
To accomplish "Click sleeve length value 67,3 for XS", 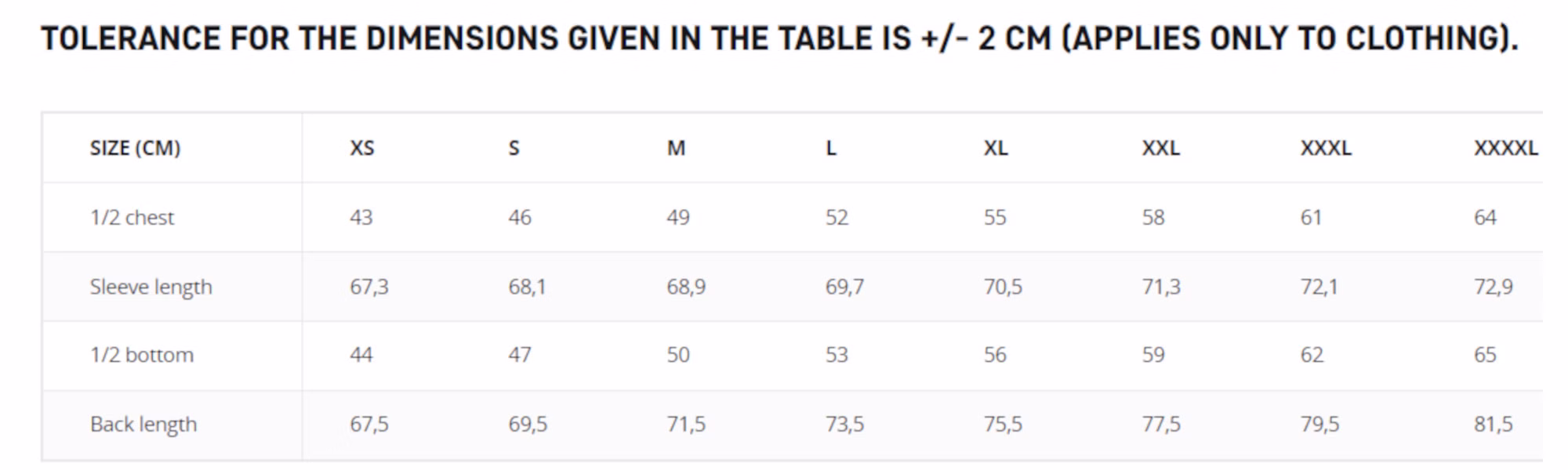I will 369,287.
